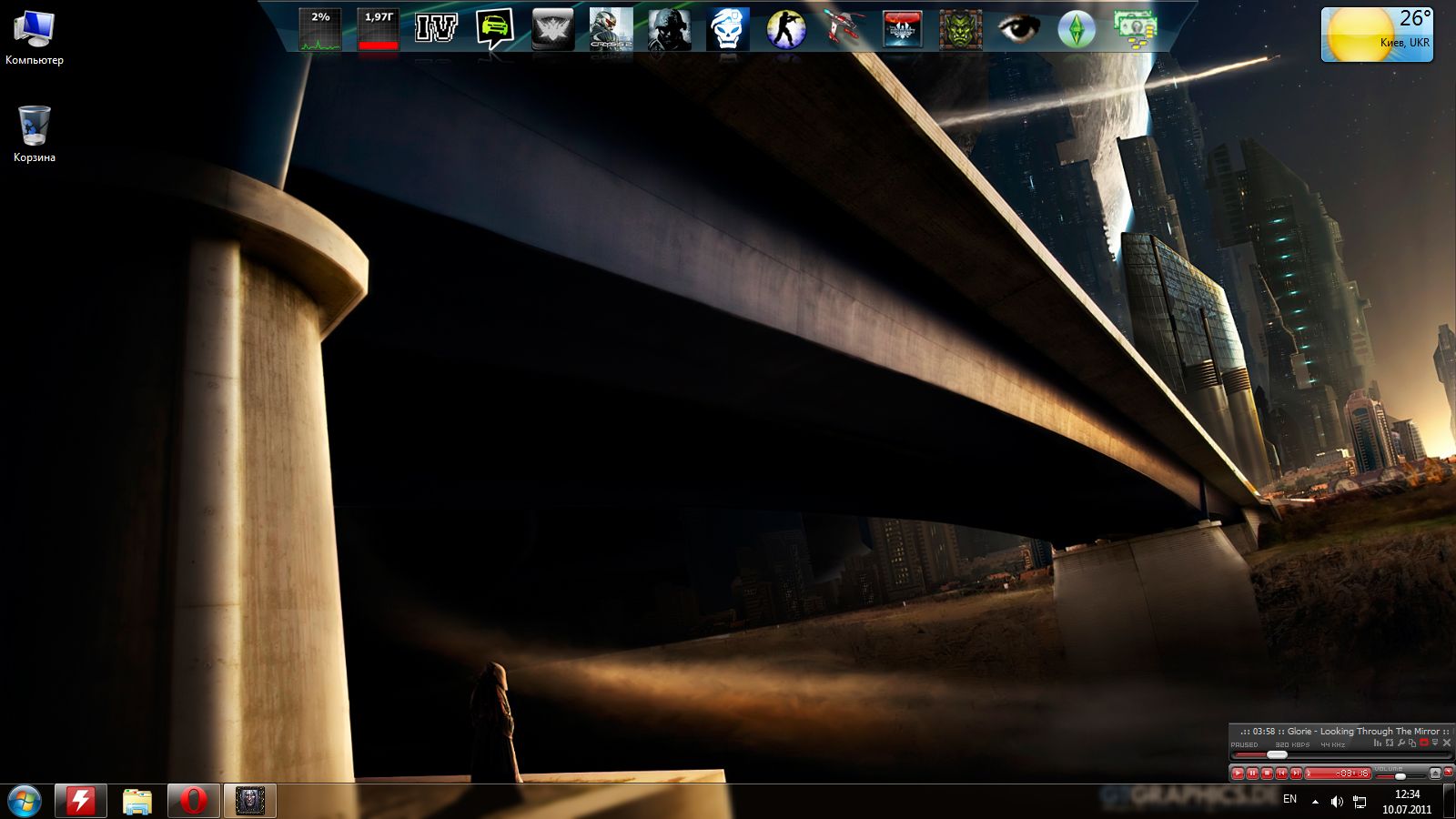
Task: Click the eject button in the music player
Action: [1435, 773]
